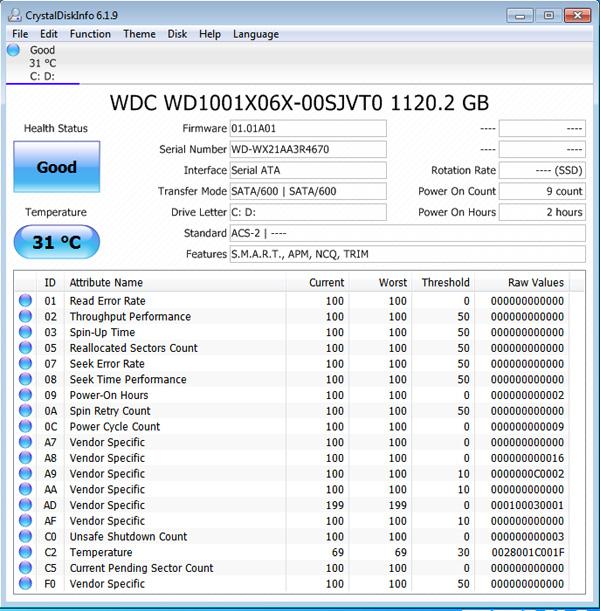Click raw value 000100030001
This screenshot has width=600, height=611.
click(528, 505)
